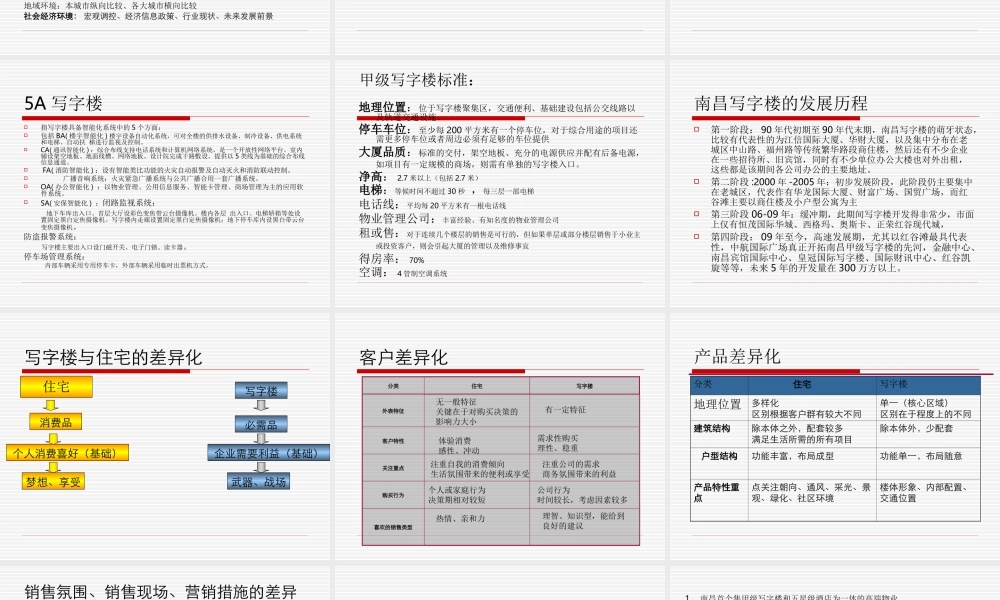Viewport: 1000px width, 600px height.
Task: Click the yellow 住宅 box in the flowchart
Action: (56, 386)
